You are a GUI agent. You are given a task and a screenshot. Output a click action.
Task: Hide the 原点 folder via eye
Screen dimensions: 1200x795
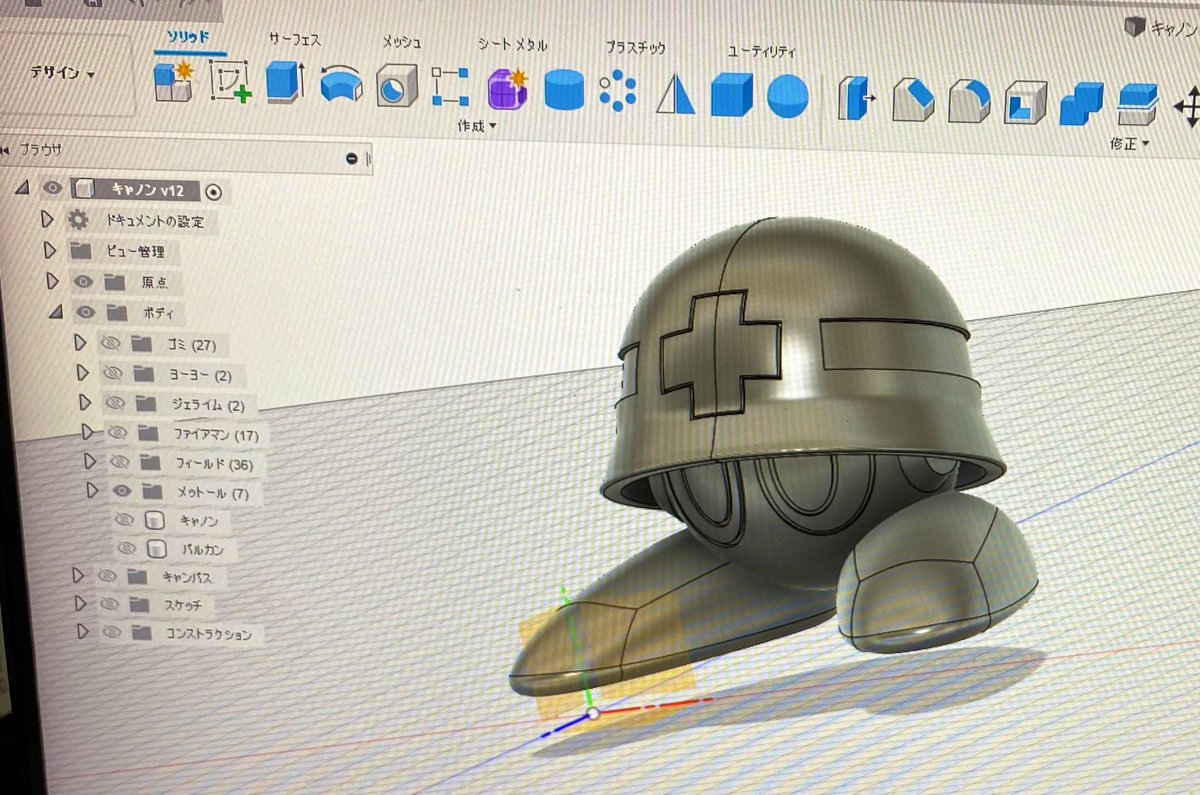(x=83, y=281)
